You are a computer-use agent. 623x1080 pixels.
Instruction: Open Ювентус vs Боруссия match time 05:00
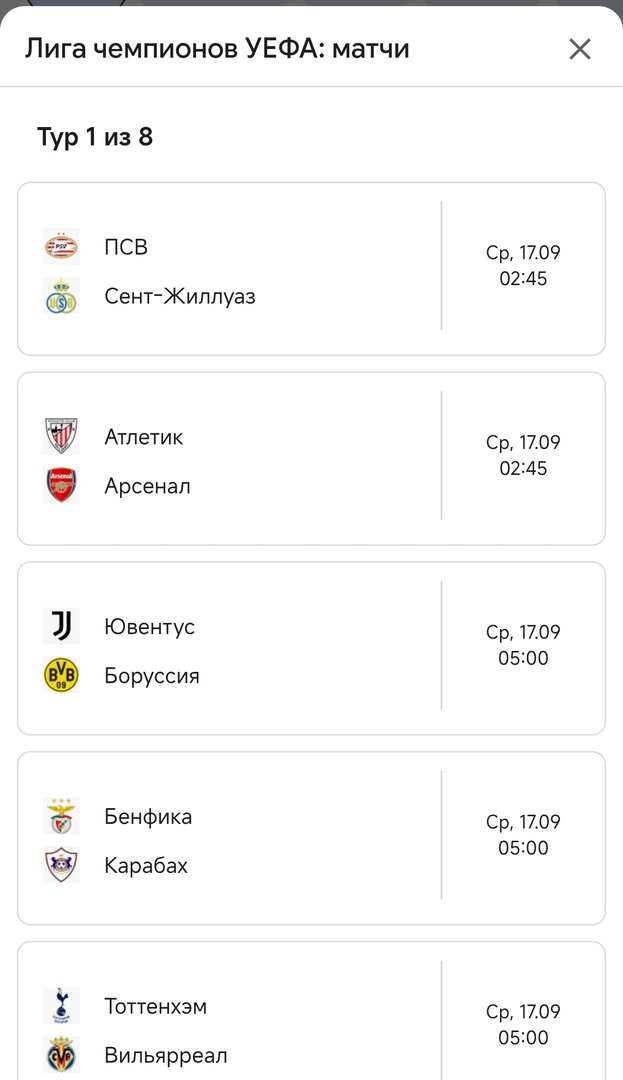(523, 658)
